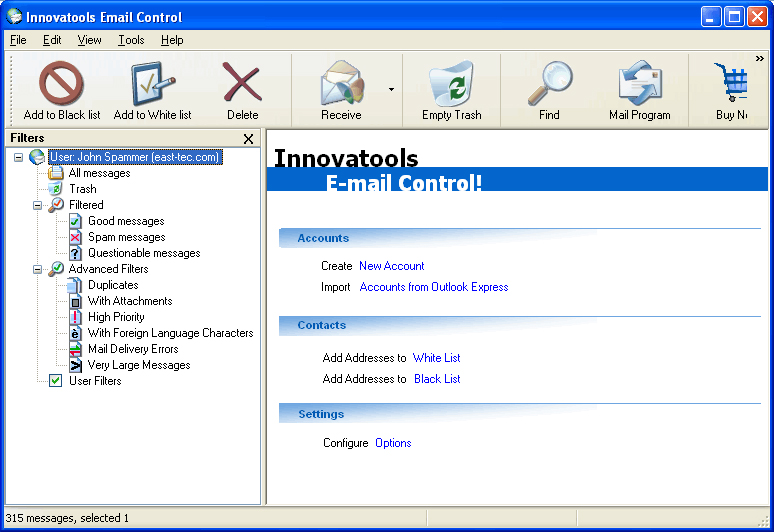Collapse the Filtered tree node

38,205
